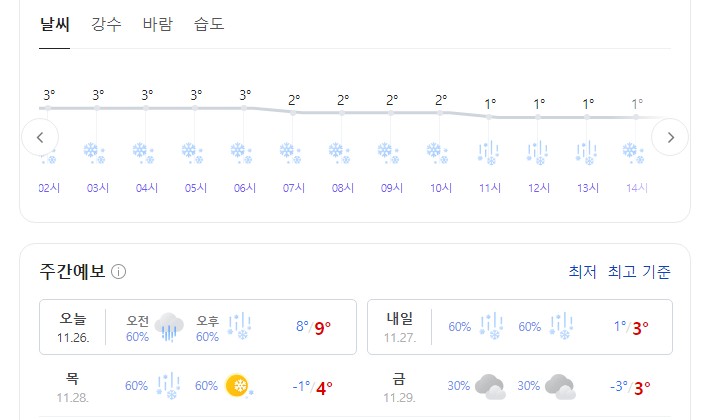The width and height of the screenshot is (723, 420).
Task: Click the 최고 기준 link
Action: [639, 272]
